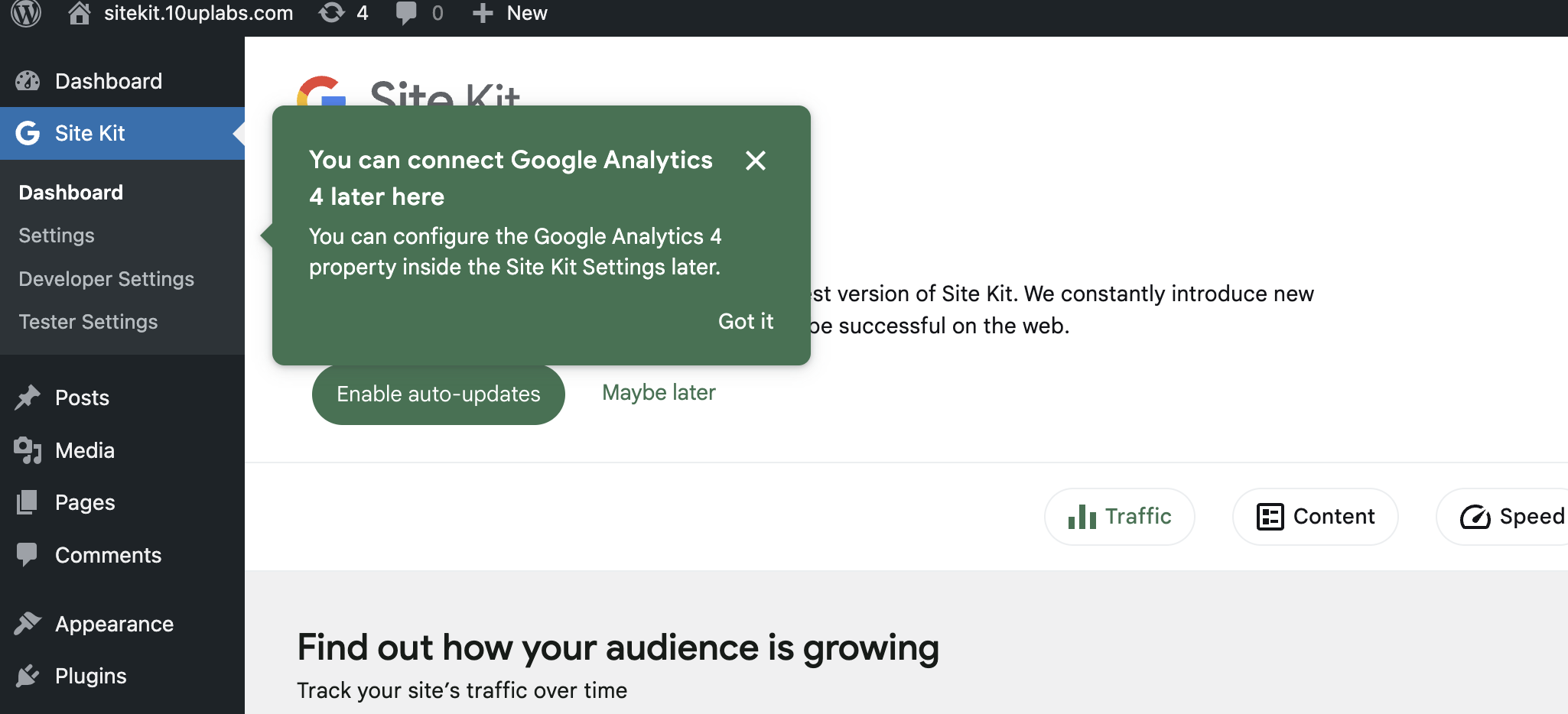The width and height of the screenshot is (1568, 714).
Task: Open Tester Settings submenu
Action: click(88, 322)
